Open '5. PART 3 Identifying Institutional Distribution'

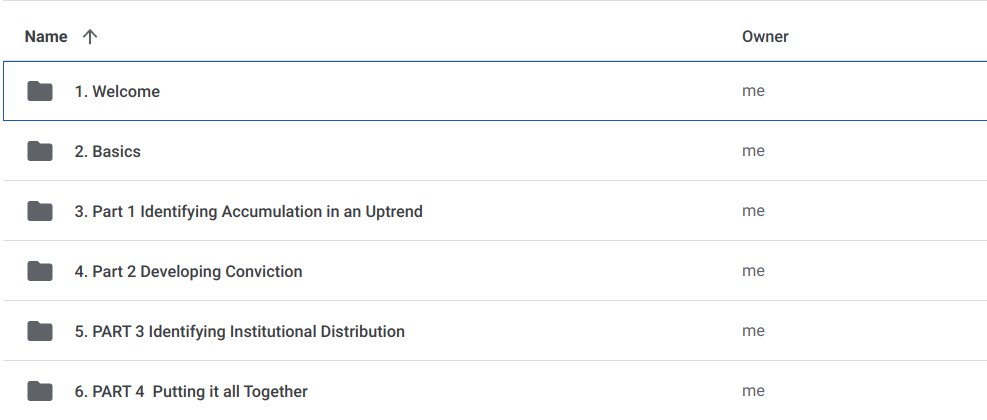pos(239,332)
